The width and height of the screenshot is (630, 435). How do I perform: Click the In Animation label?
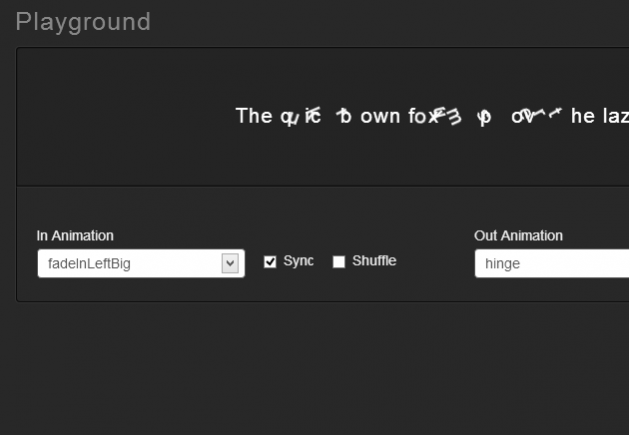tap(75, 236)
